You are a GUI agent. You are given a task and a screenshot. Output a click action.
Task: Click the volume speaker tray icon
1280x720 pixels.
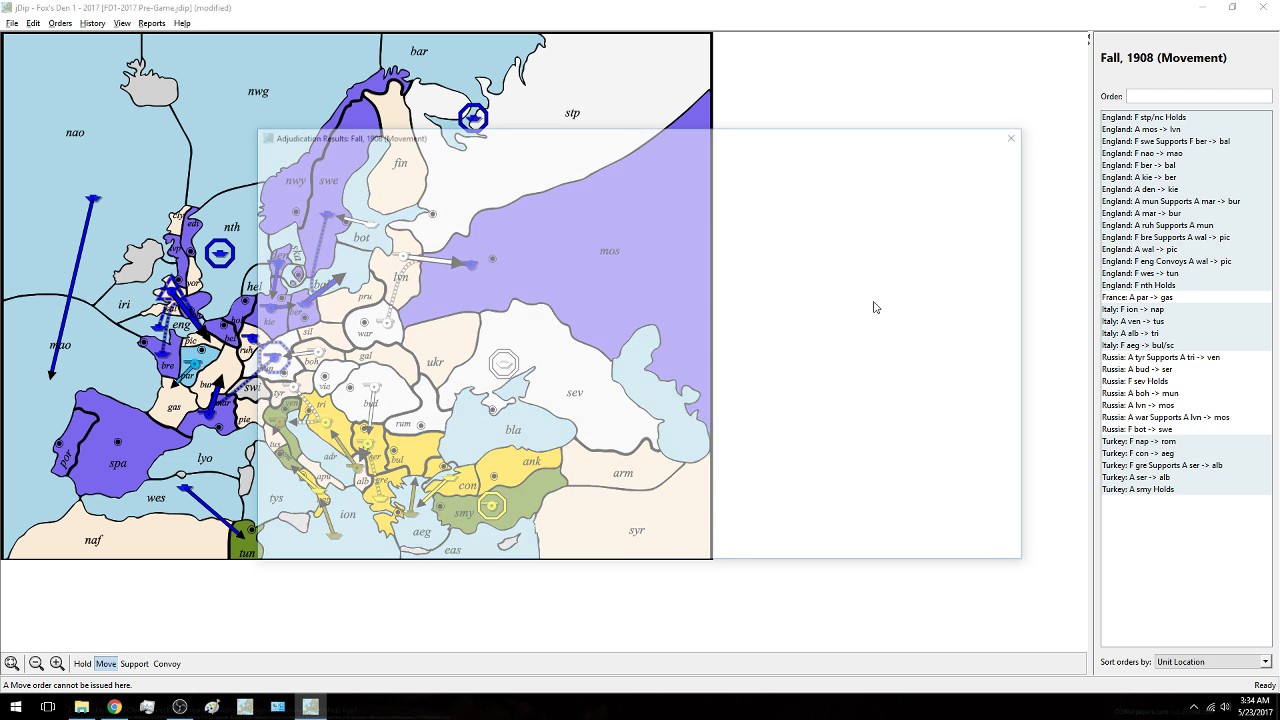(1225, 707)
